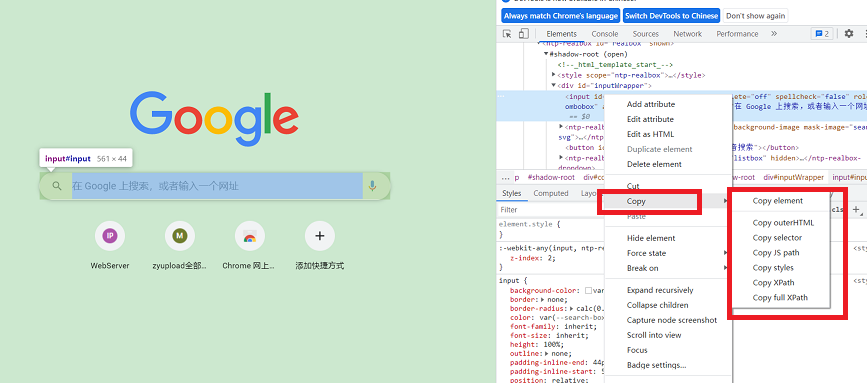This screenshot has width=867, height=383.
Task: Click the breadcrumb ellipsis at left
Action: pos(505,177)
